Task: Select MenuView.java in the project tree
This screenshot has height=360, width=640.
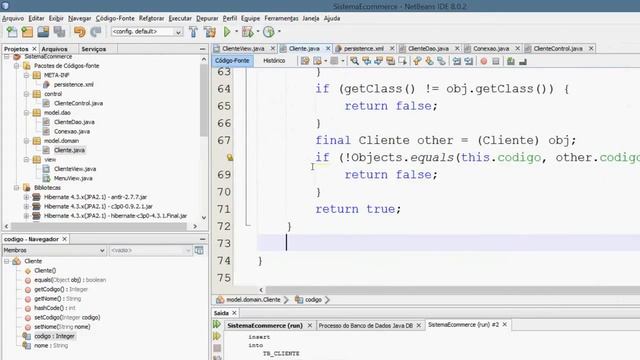Action: (x=73, y=178)
